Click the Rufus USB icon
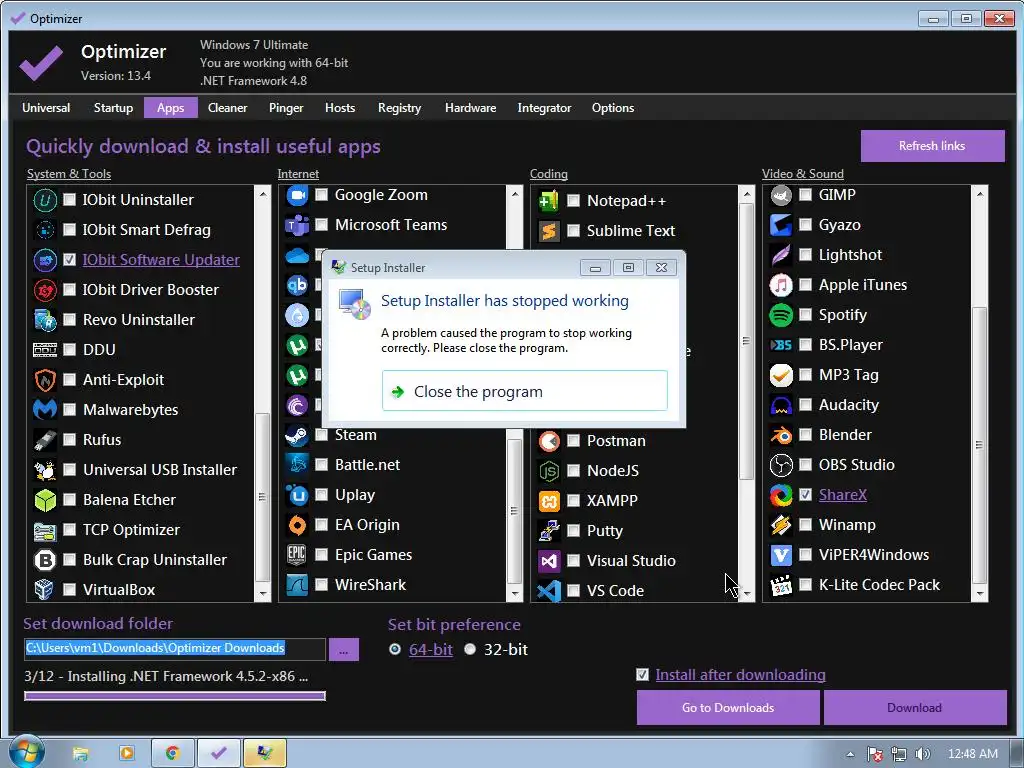The image size is (1024, 768). coord(45,440)
